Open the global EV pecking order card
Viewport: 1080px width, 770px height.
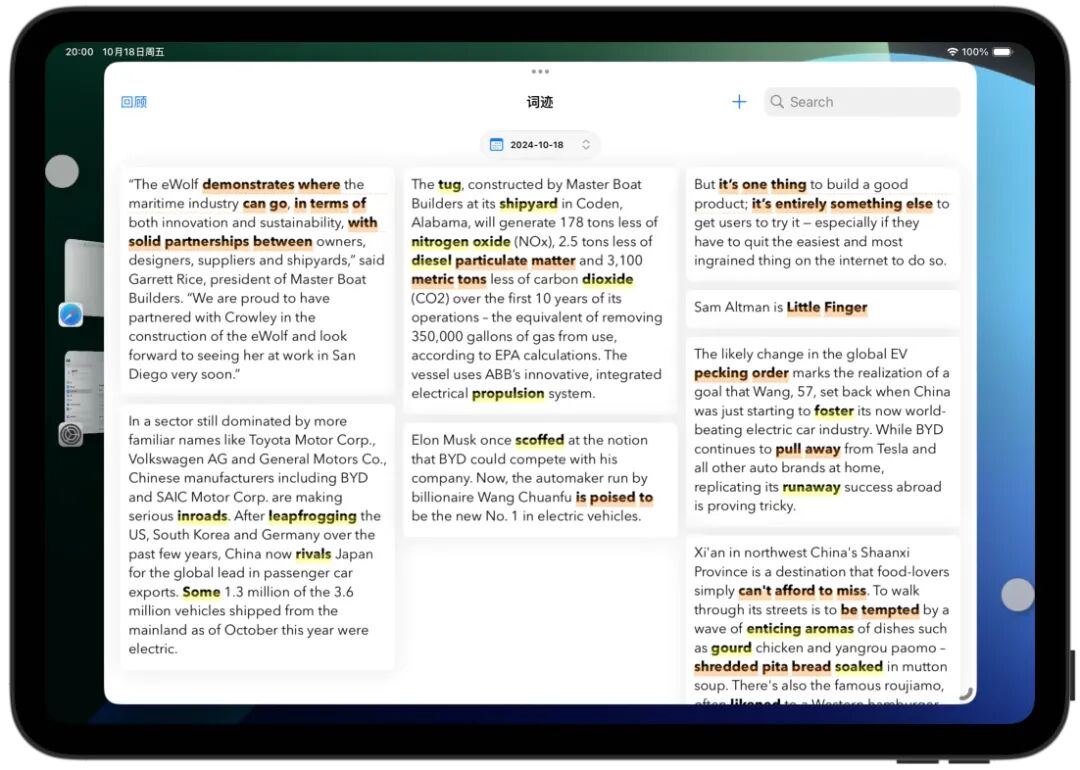click(822, 430)
